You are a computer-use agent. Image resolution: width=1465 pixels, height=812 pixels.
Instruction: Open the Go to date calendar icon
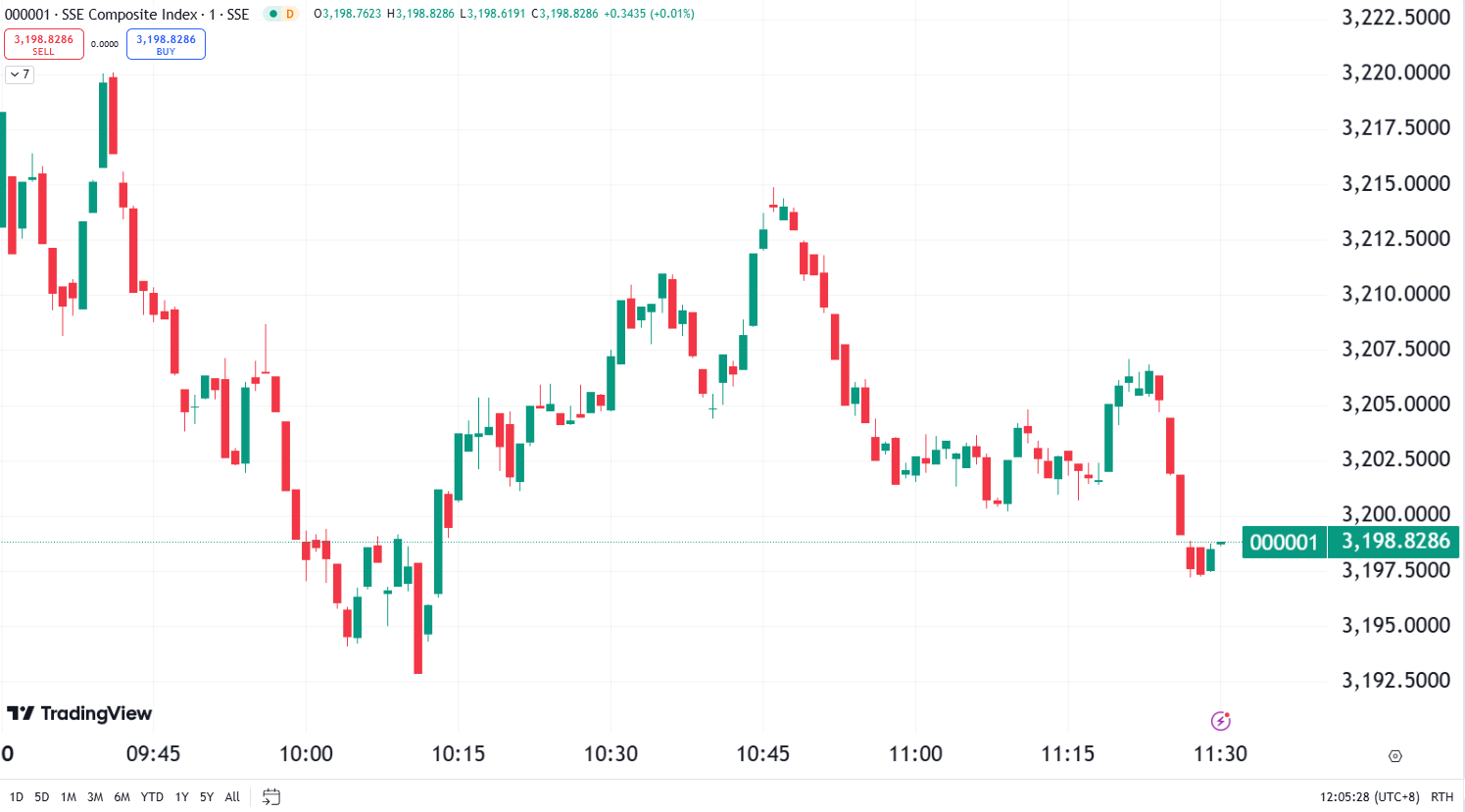coord(271,796)
